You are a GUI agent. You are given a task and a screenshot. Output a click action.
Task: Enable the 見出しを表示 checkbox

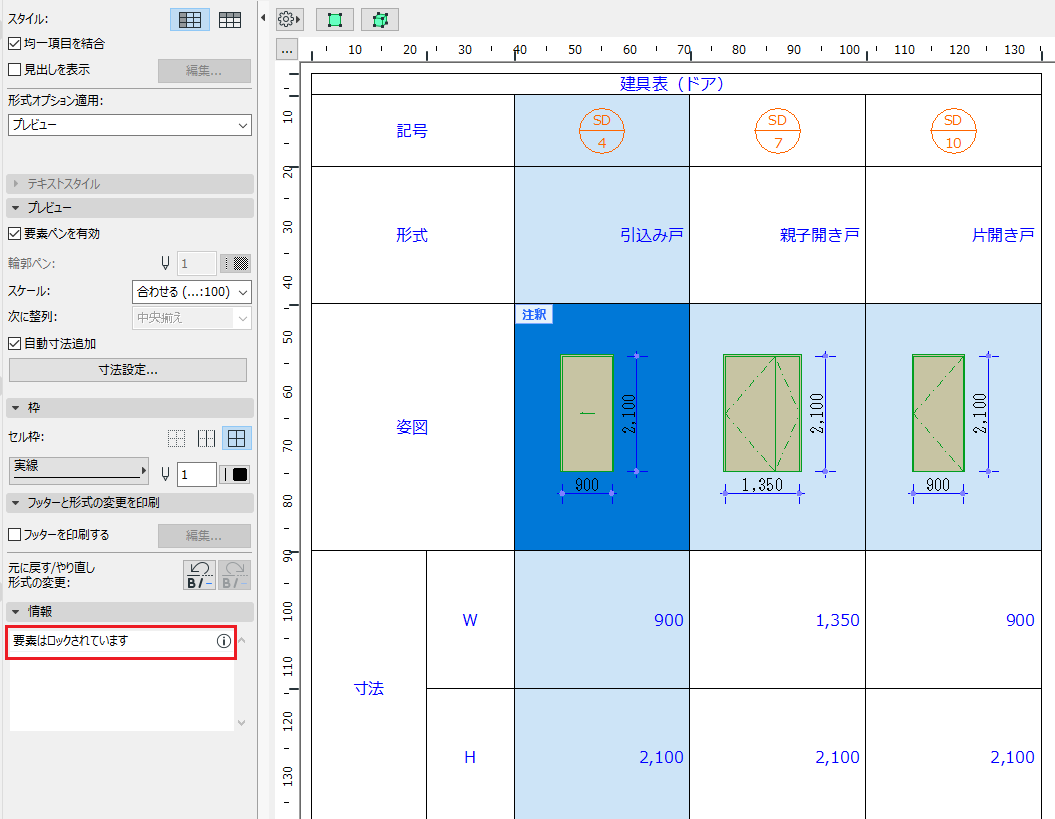coord(14,69)
